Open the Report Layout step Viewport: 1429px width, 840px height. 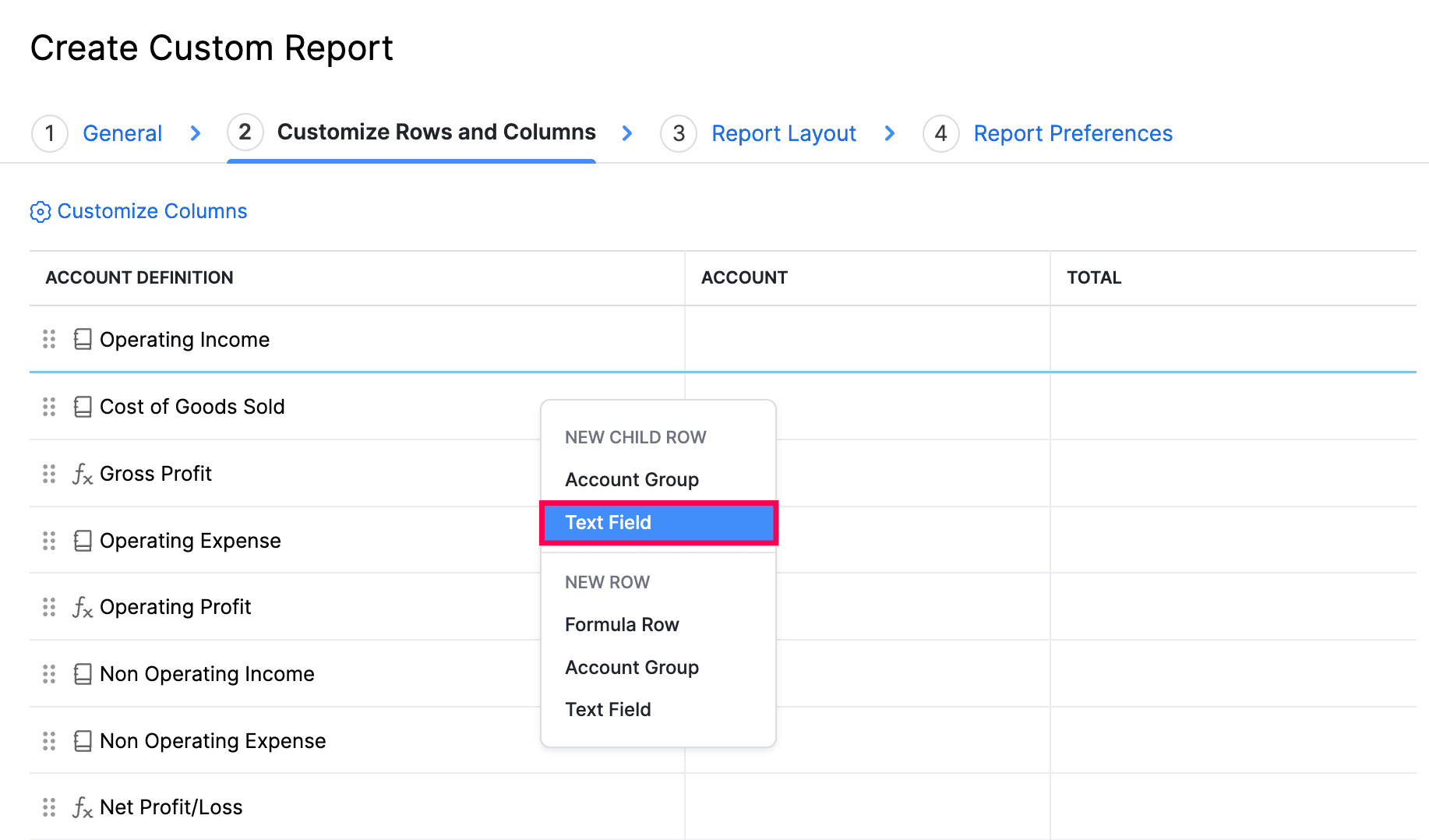coord(783,133)
